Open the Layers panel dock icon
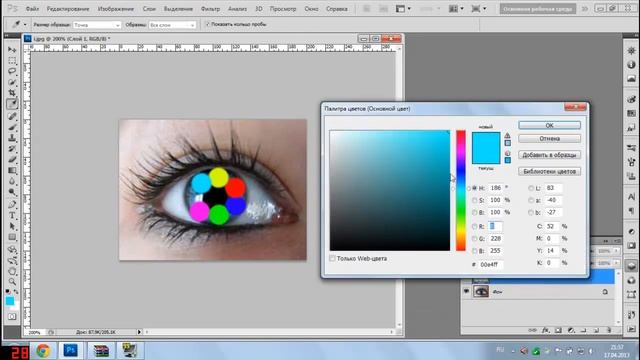 click(x=631, y=266)
